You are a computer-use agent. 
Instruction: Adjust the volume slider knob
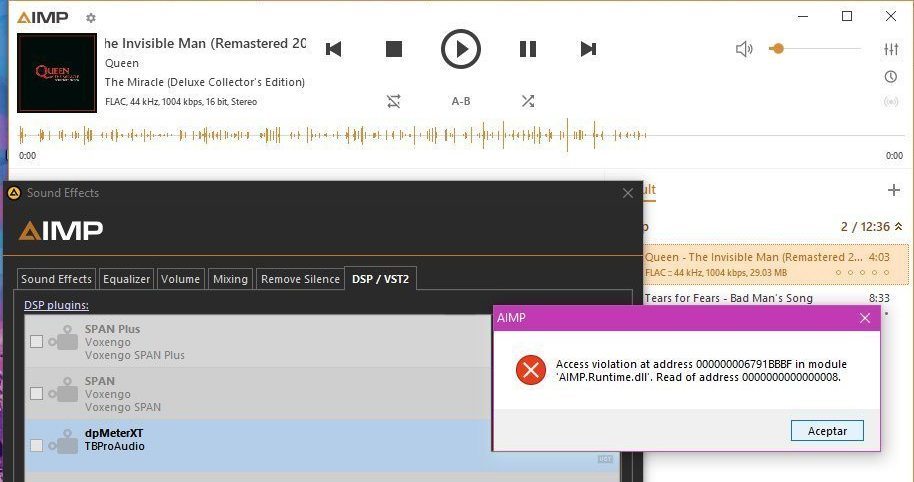778,49
